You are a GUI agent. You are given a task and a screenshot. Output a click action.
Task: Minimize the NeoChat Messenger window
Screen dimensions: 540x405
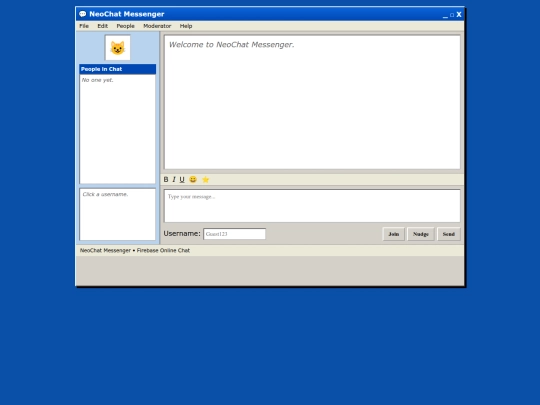tap(445, 15)
